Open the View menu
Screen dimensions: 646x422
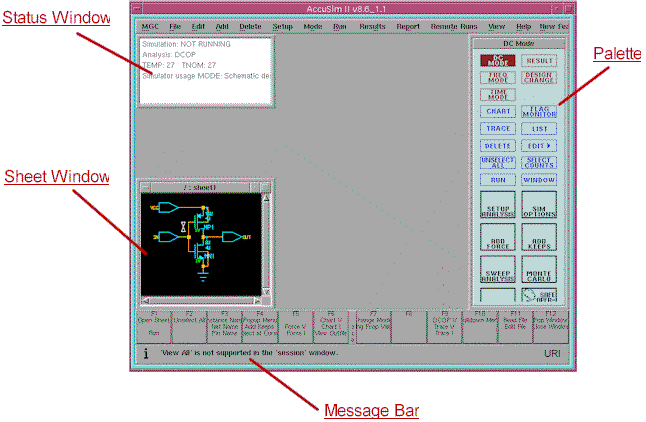(496, 26)
